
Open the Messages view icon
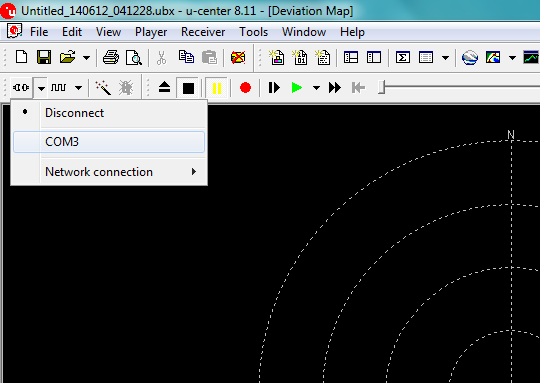pos(351,57)
